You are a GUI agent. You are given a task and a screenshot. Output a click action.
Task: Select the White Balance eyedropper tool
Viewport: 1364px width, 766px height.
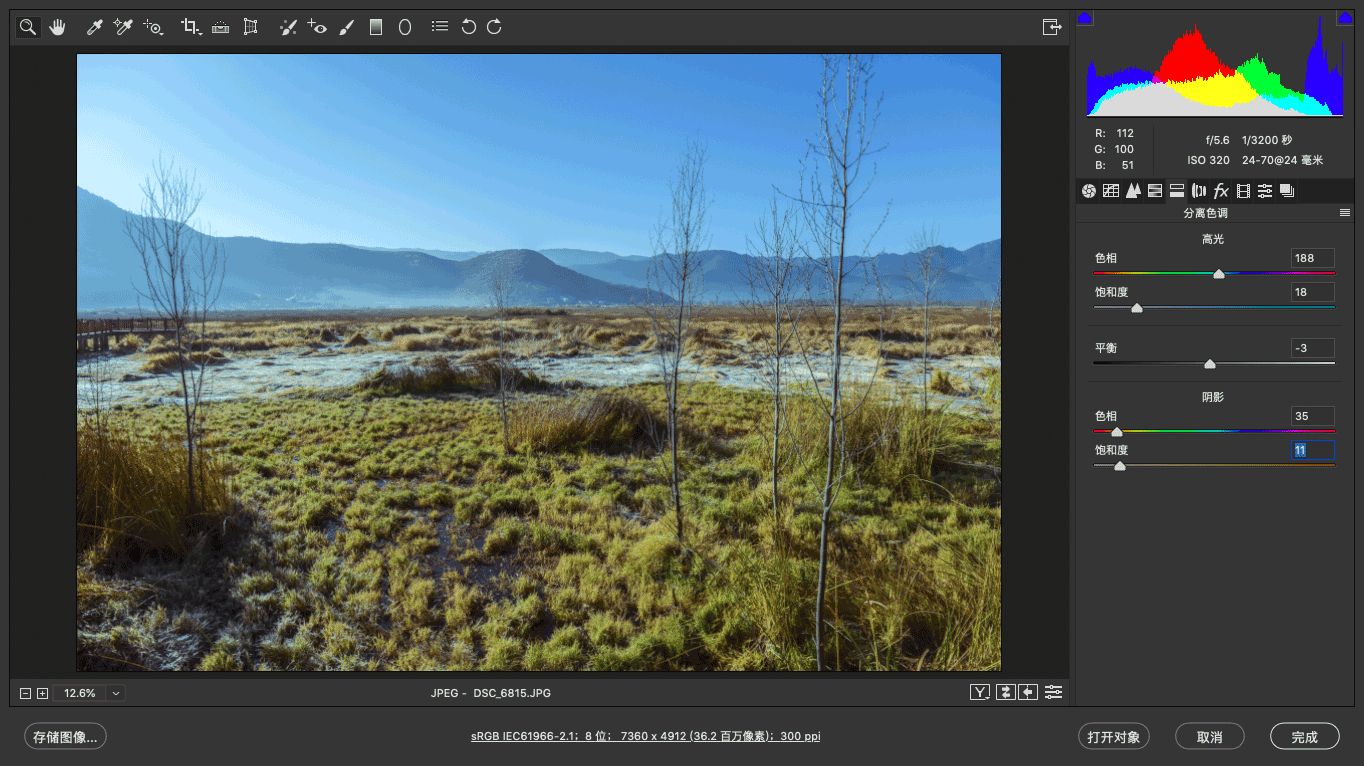95,28
